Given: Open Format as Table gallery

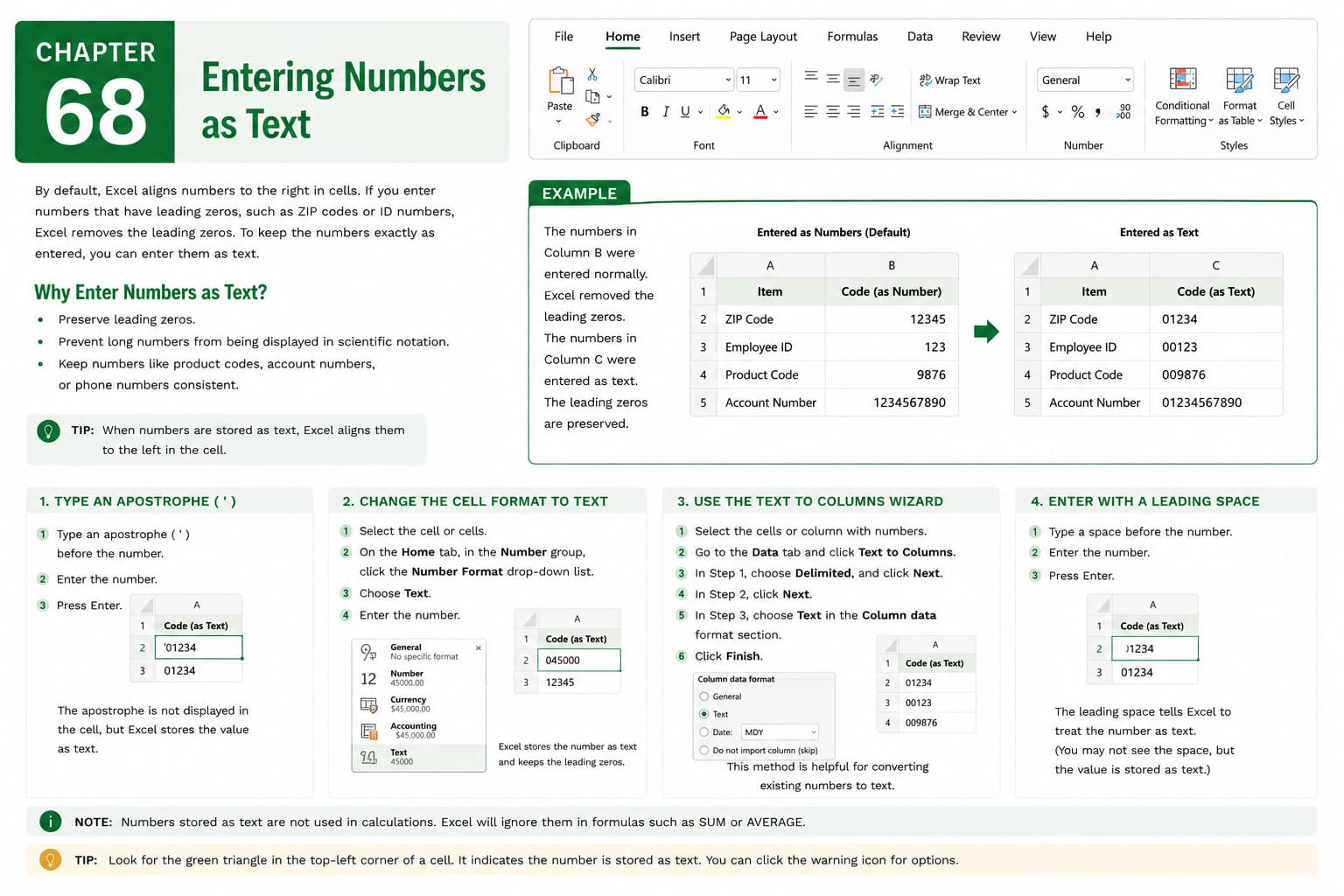Looking at the screenshot, I should pos(1240,96).
